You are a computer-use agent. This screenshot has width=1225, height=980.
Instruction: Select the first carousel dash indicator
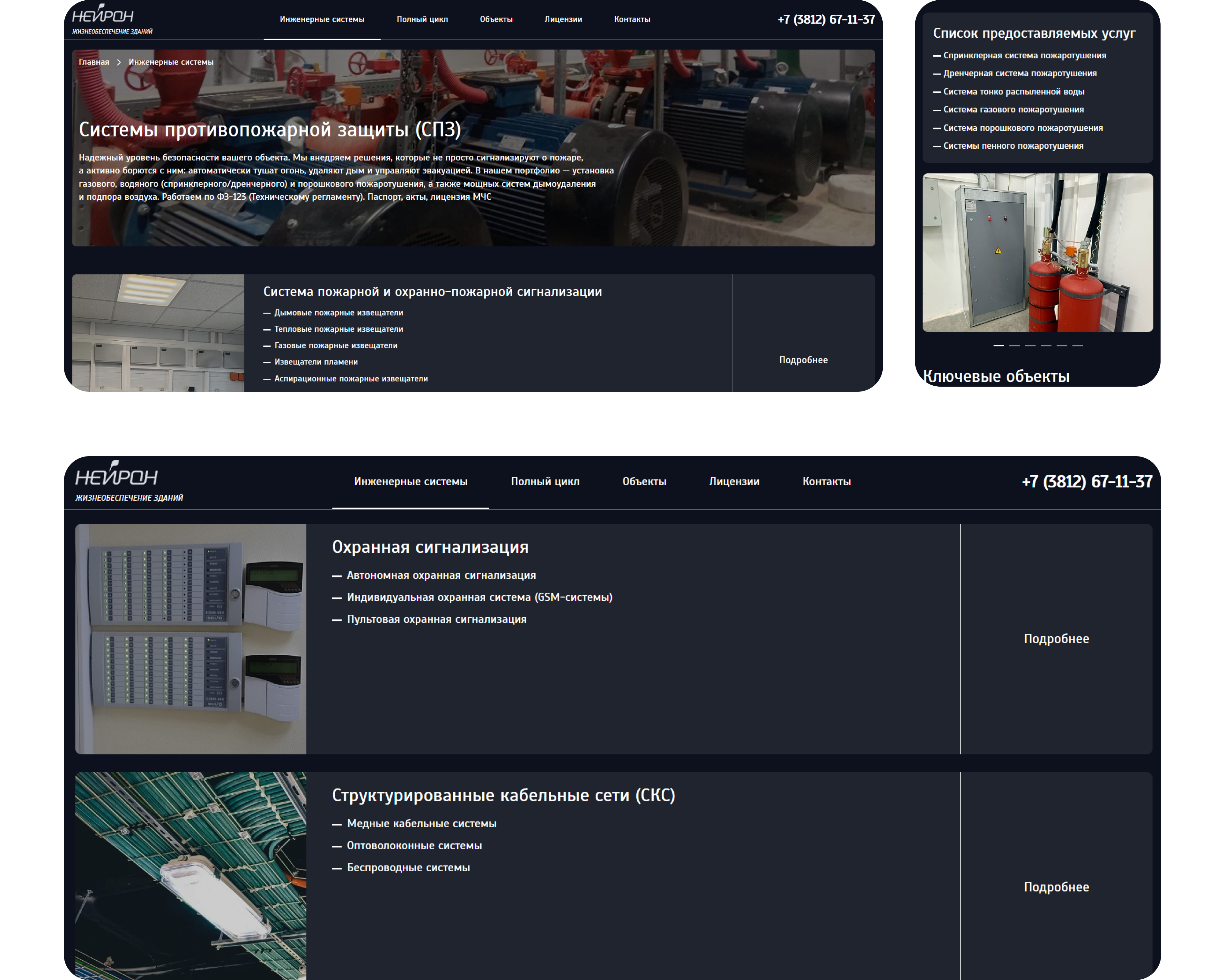pyautogui.click(x=998, y=345)
